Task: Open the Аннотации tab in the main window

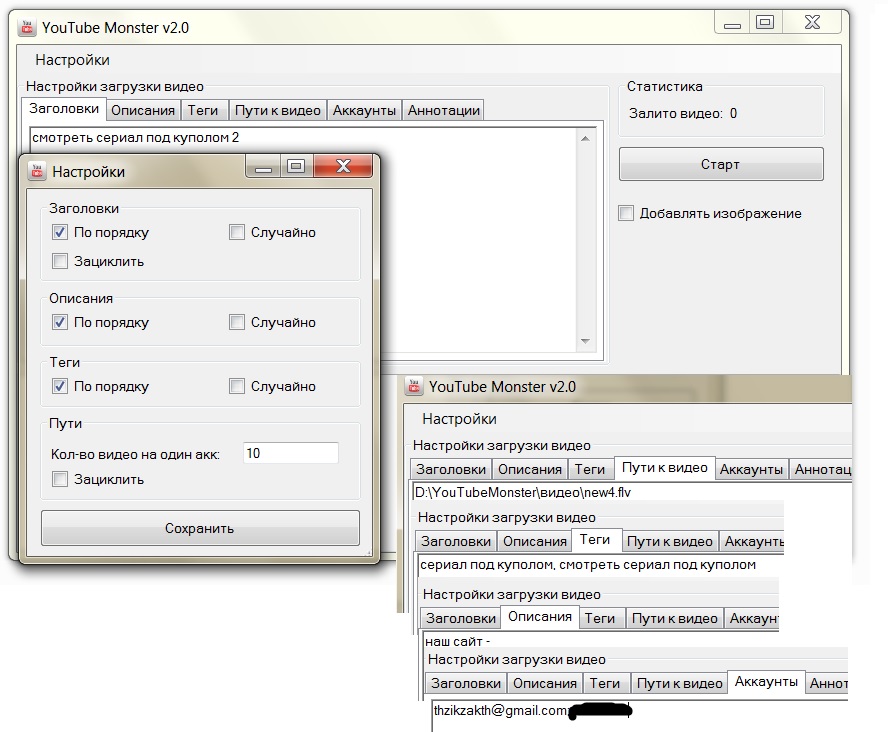Action: 443,110
